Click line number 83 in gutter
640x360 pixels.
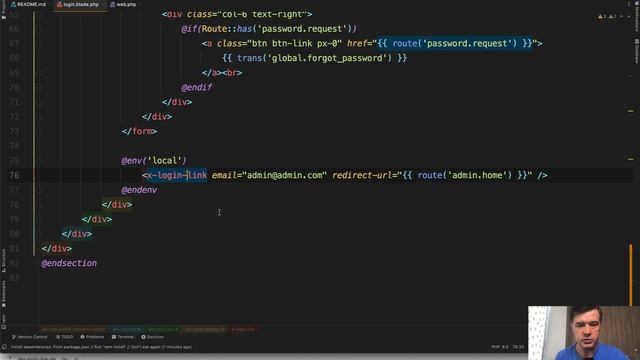click(14, 278)
